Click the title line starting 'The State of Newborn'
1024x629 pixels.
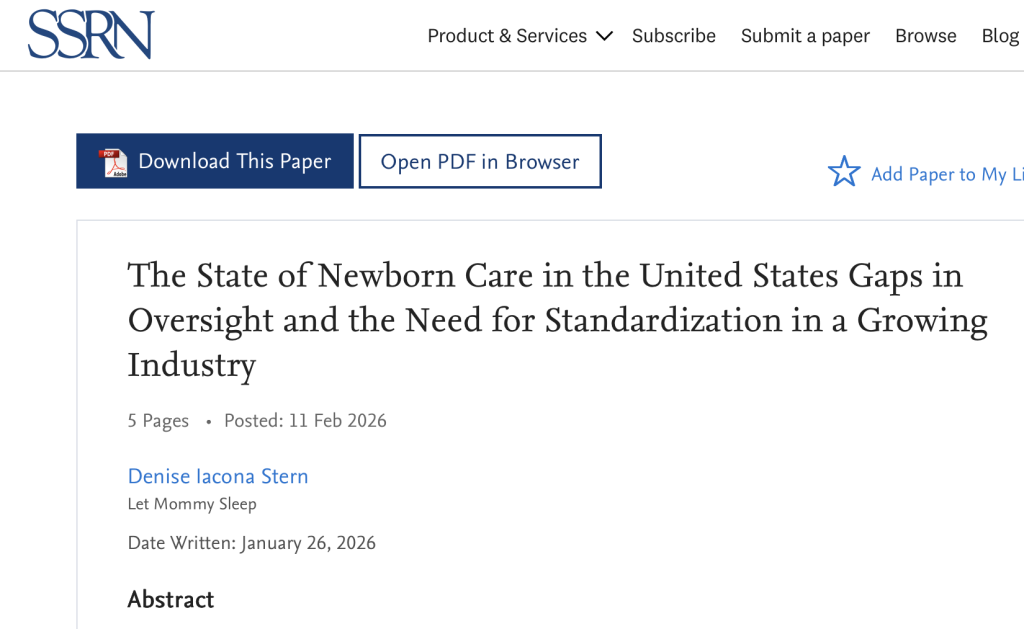(545, 275)
